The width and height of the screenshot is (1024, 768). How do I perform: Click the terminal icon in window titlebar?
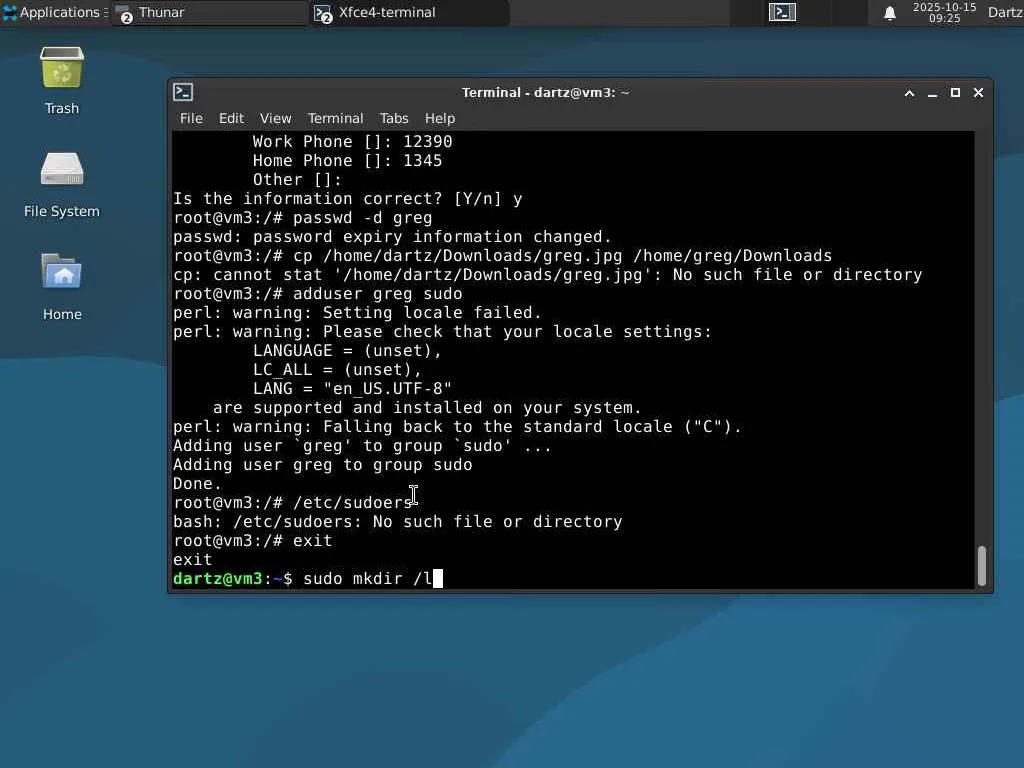pyautogui.click(x=183, y=92)
